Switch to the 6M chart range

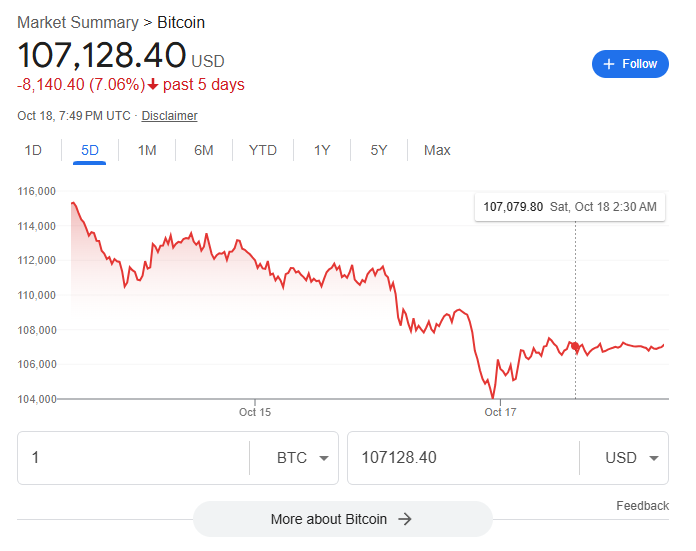click(204, 150)
